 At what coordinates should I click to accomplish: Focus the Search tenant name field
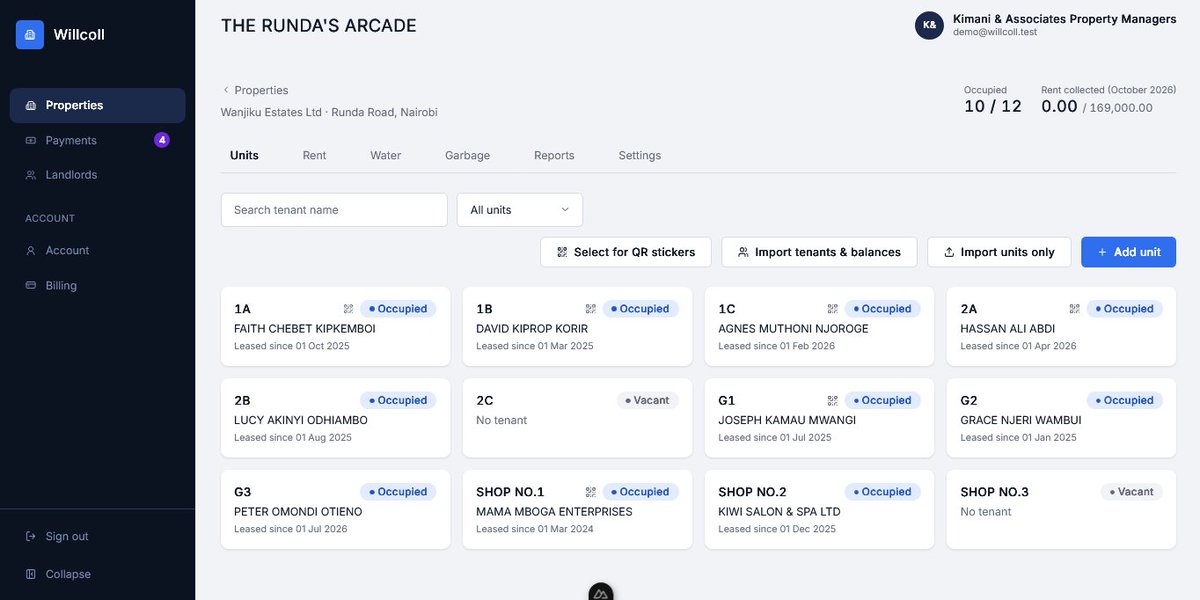tap(334, 210)
